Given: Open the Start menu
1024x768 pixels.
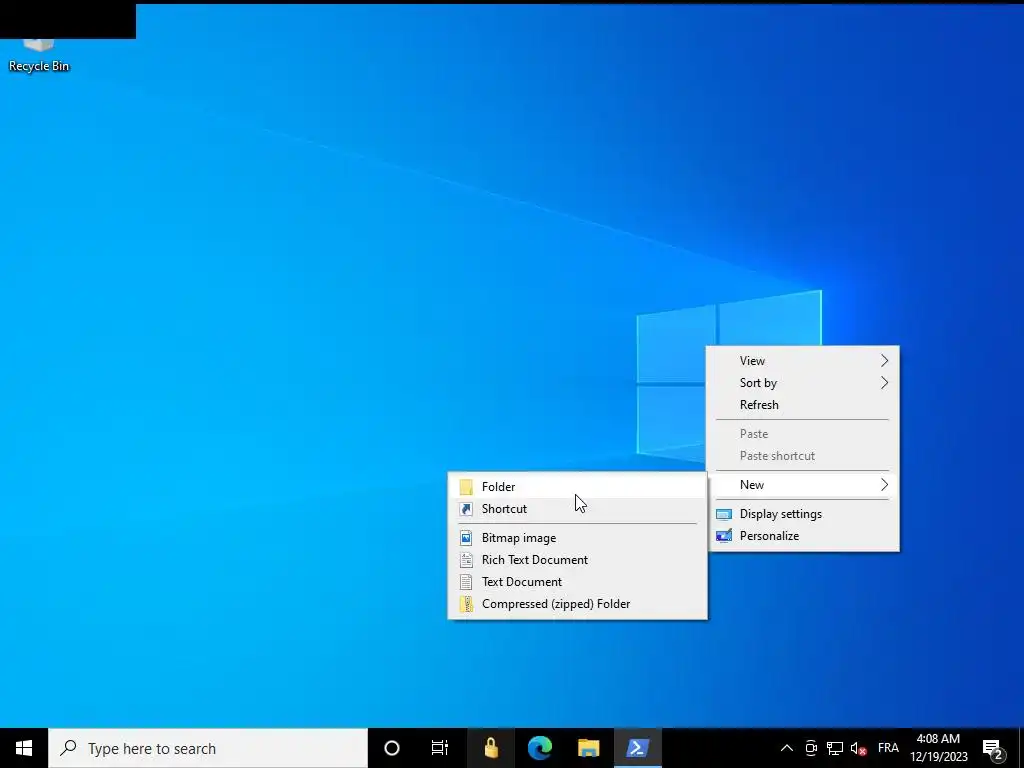Looking at the screenshot, I should click(x=24, y=748).
